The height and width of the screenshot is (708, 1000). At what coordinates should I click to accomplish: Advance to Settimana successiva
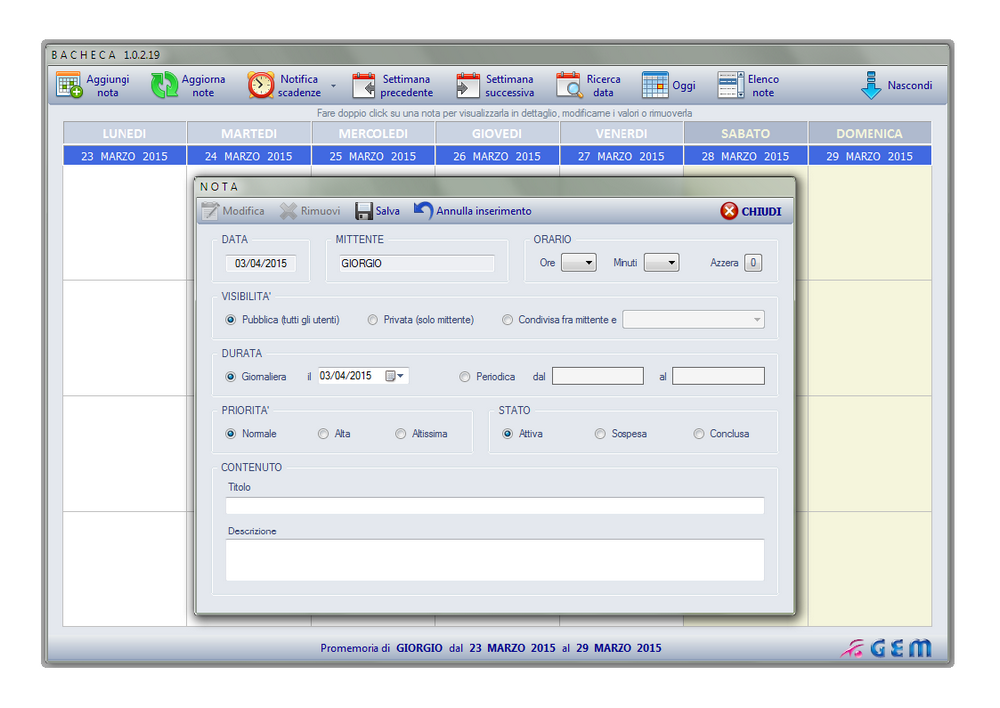coord(468,86)
